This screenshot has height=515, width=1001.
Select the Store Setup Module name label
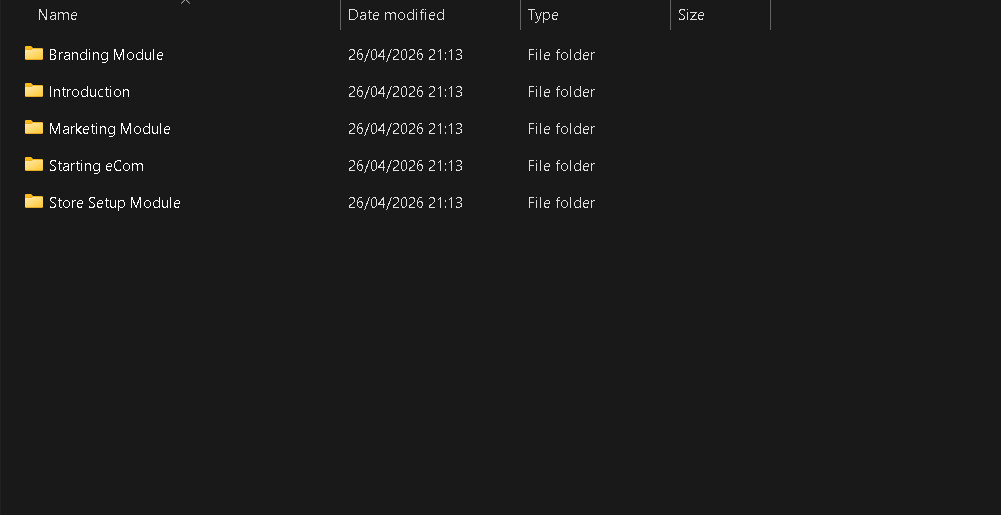coord(115,203)
